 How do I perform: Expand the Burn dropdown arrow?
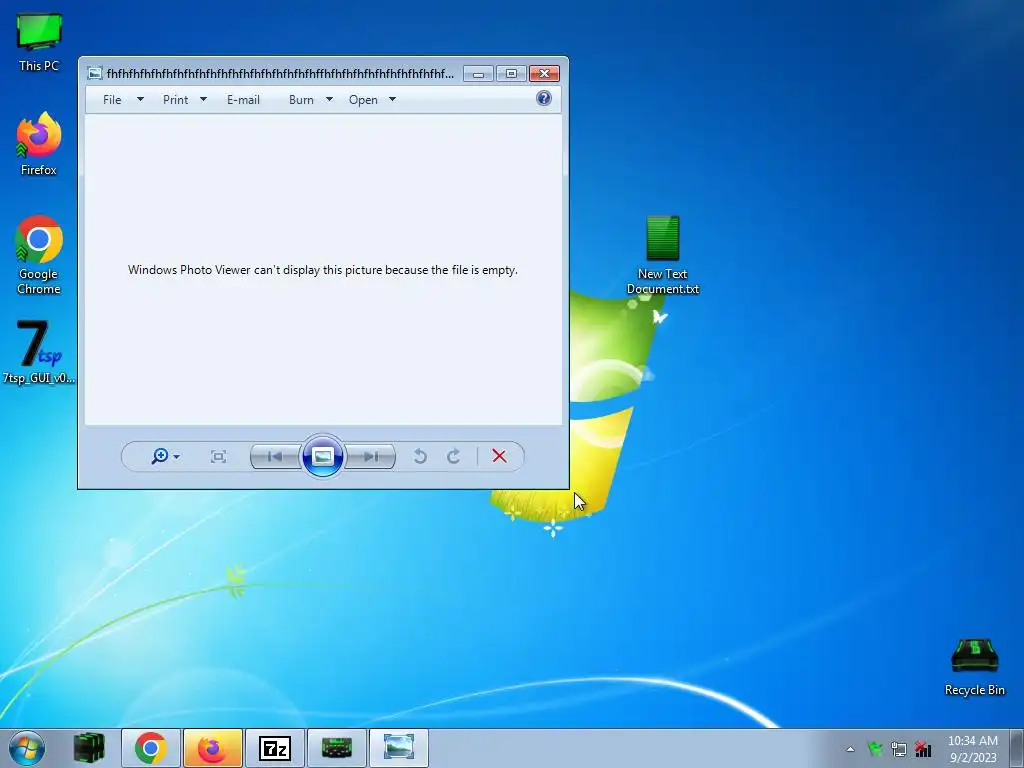(329, 99)
